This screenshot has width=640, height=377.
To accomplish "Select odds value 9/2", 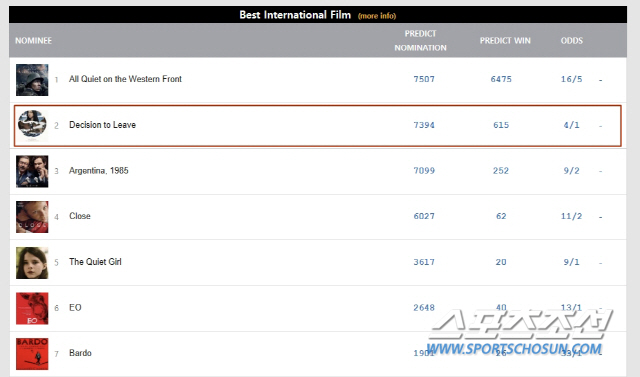I will tap(571, 171).
